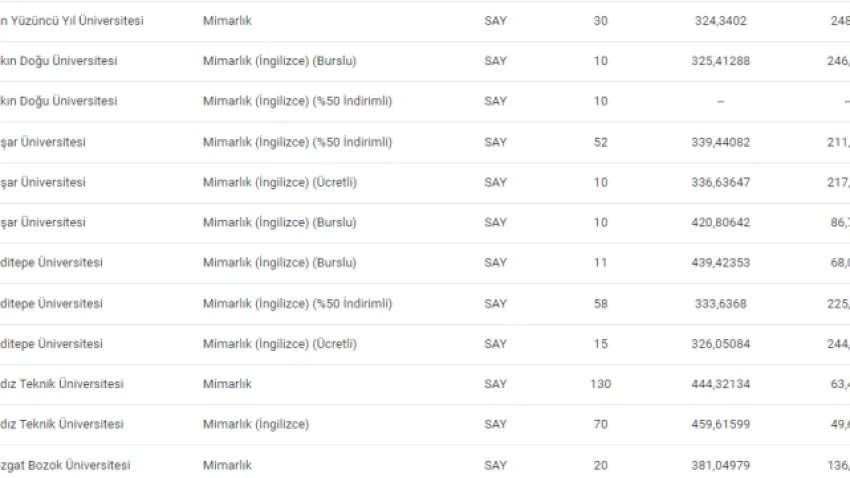Click ditepe Üniversitesi Burslu program cell
The image size is (850, 478).
pos(280,262)
